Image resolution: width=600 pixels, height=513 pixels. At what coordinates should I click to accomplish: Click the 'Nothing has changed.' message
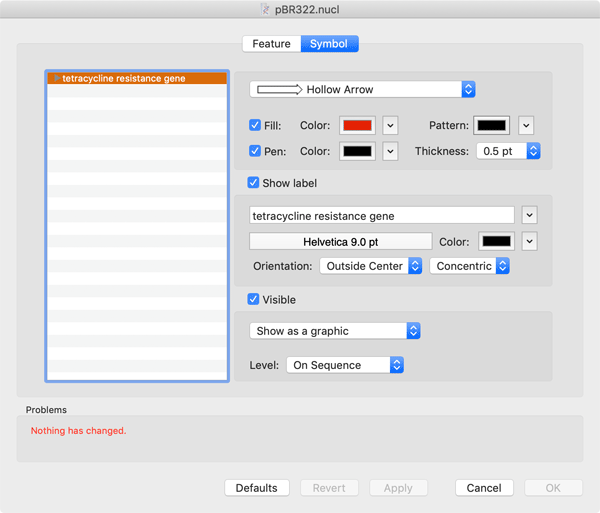pyautogui.click(x=78, y=431)
